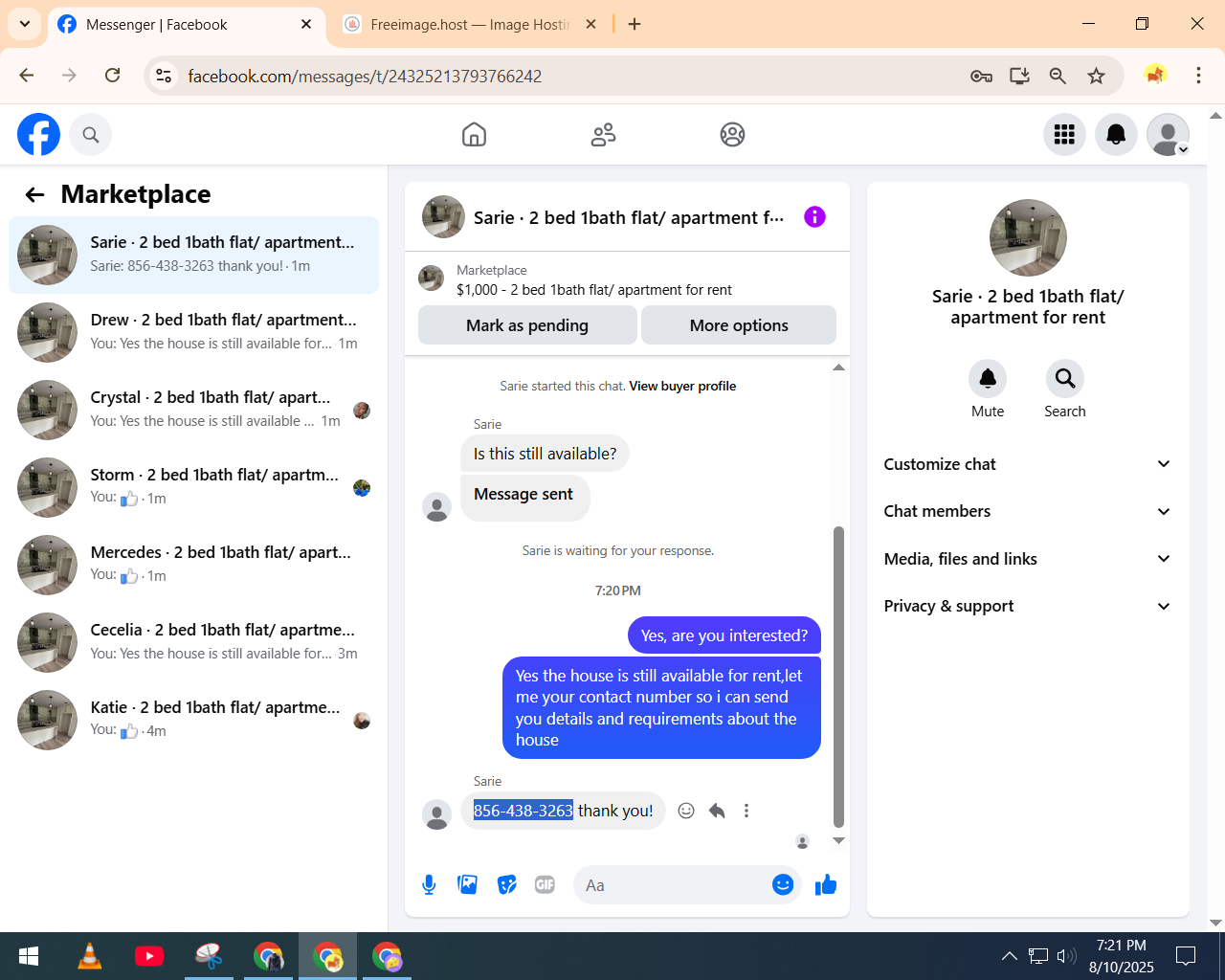Click the Search in conversation icon
The image size is (1225, 980).
[x=1065, y=379]
